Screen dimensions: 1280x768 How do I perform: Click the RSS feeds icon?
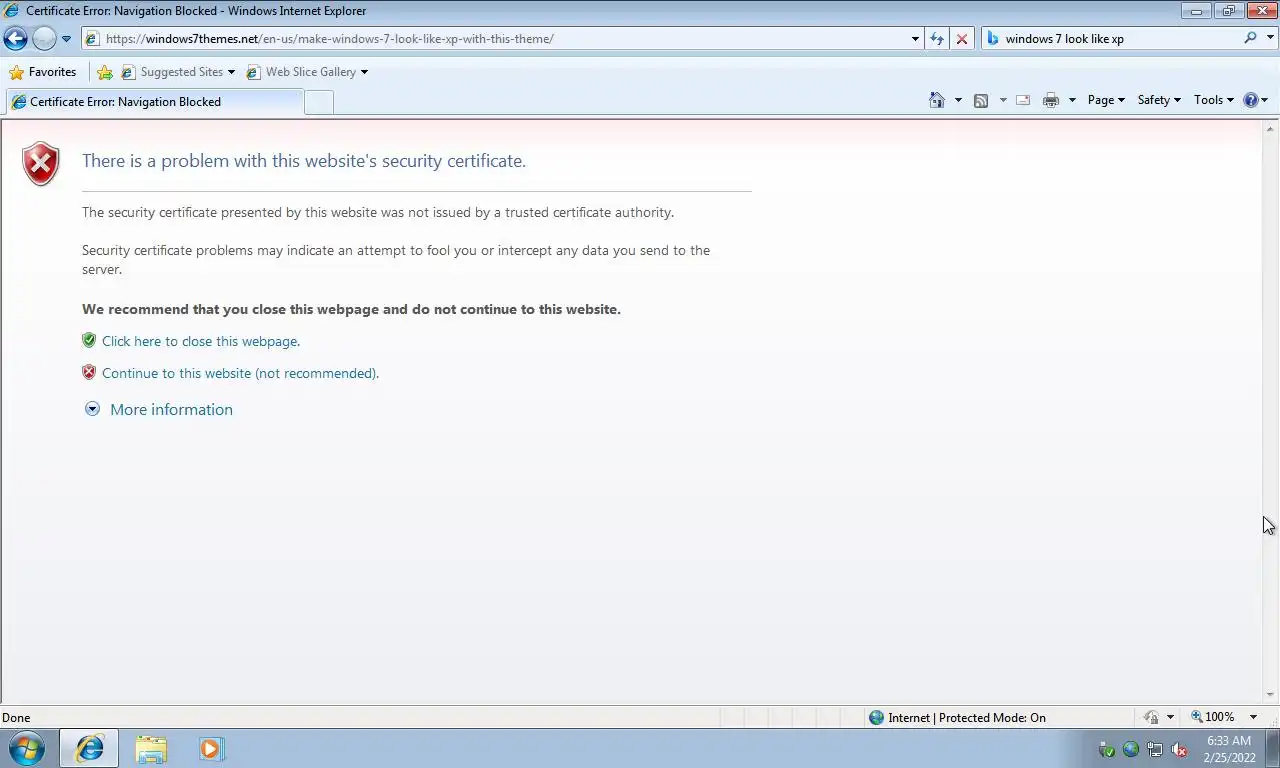pos(981,100)
